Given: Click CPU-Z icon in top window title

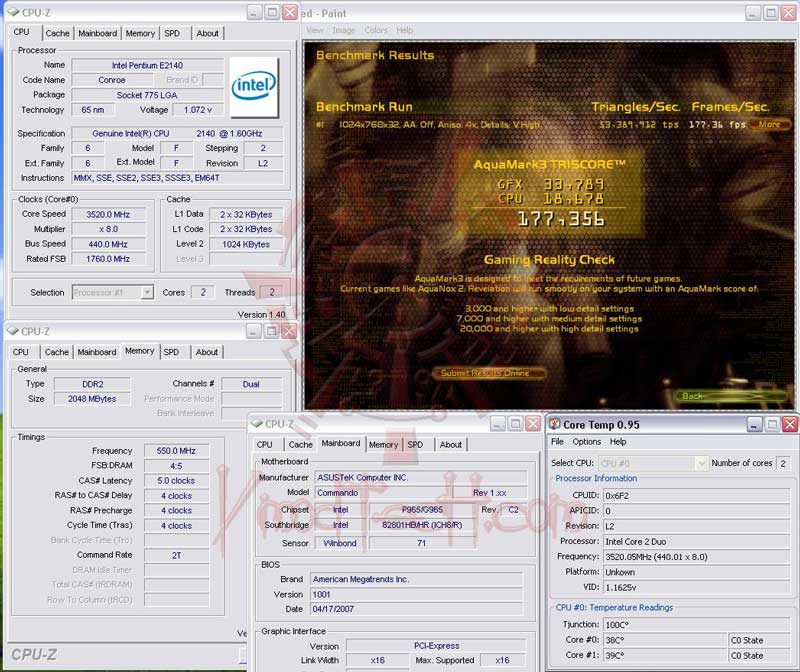Looking at the screenshot, I should coord(13,12).
